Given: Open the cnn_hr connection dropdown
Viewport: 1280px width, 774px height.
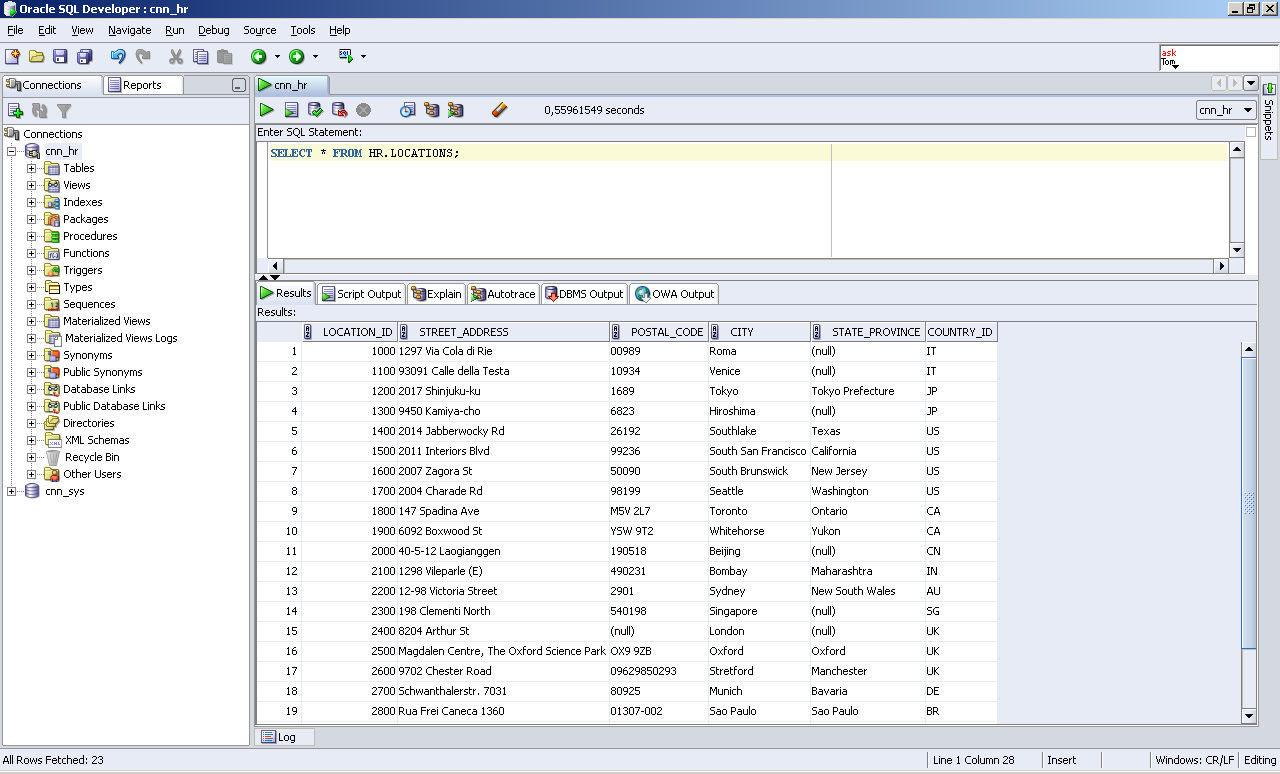Looking at the screenshot, I should pyautogui.click(x=1226, y=110).
